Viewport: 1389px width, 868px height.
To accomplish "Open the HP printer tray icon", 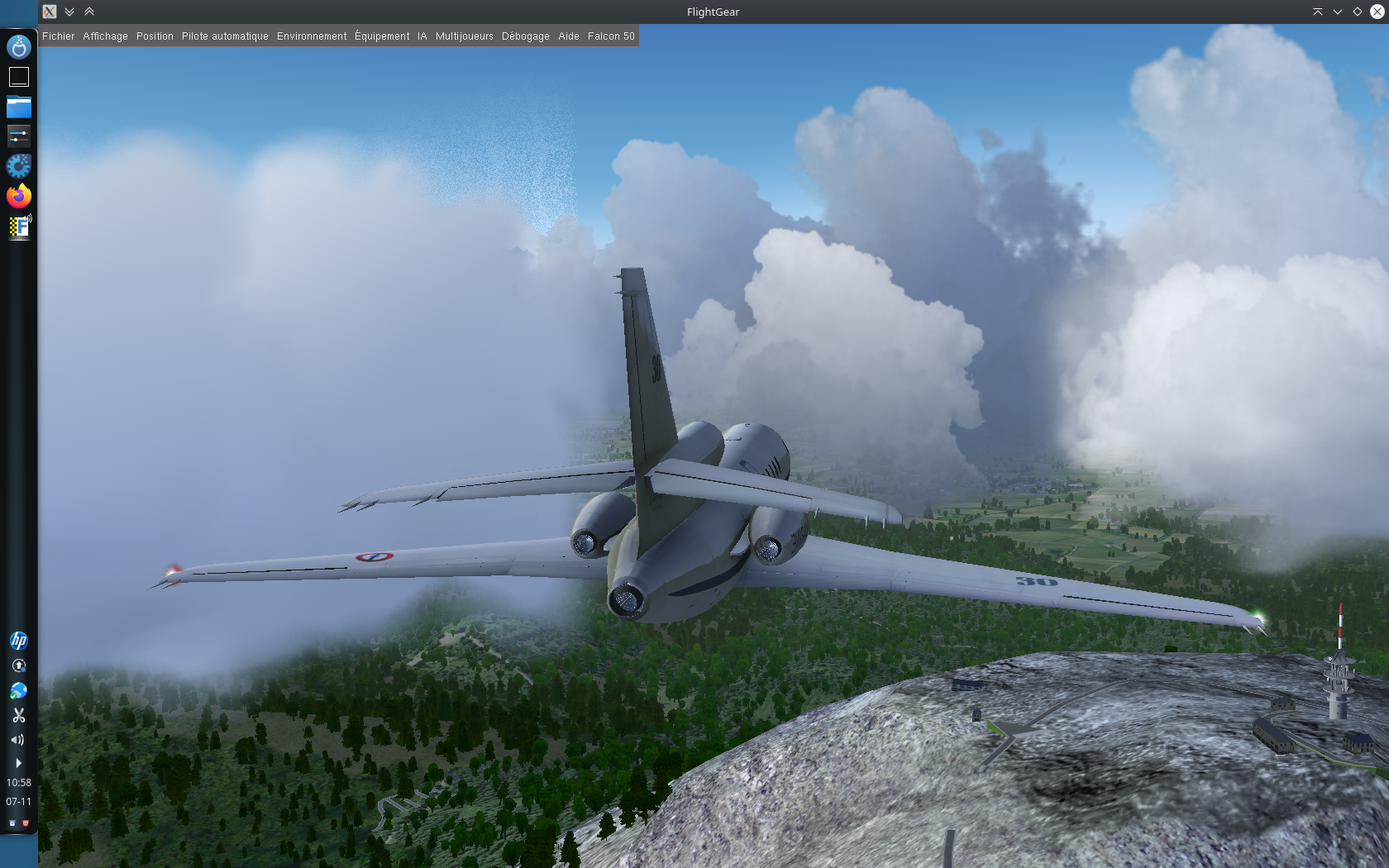I will [18, 641].
